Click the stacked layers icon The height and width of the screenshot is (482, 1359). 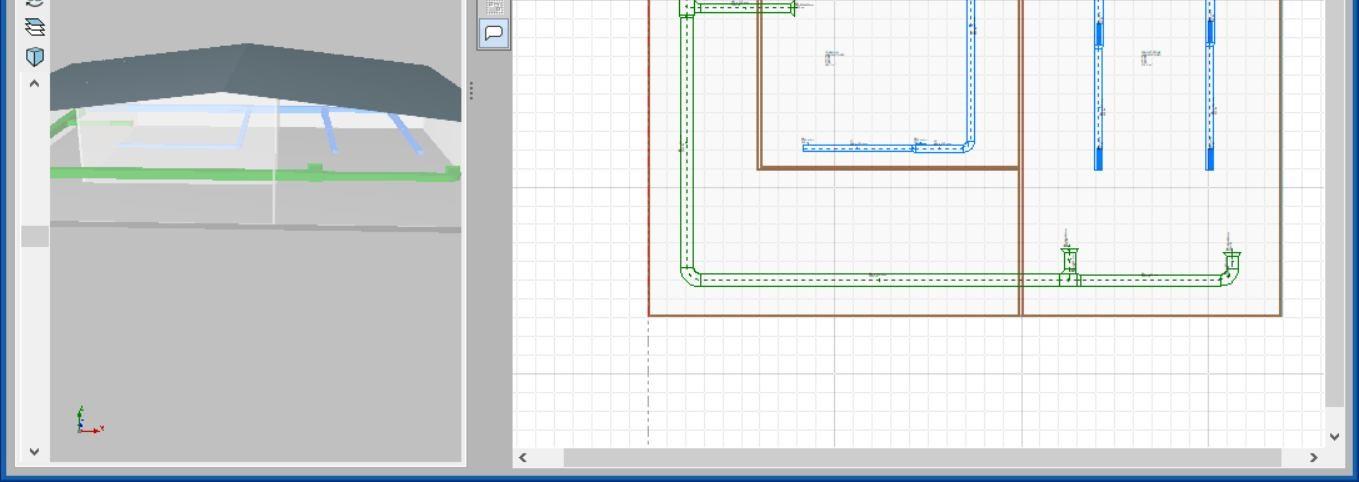[x=35, y=27]
